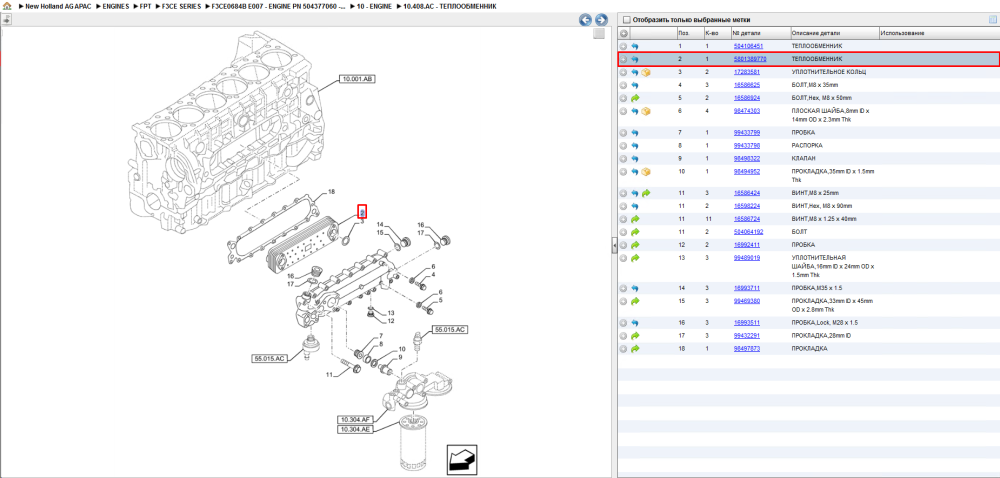This screenshot has height=478, width=1000.
Task: Toggle the selection circle for row 99432291
Action: click(624, 336)
